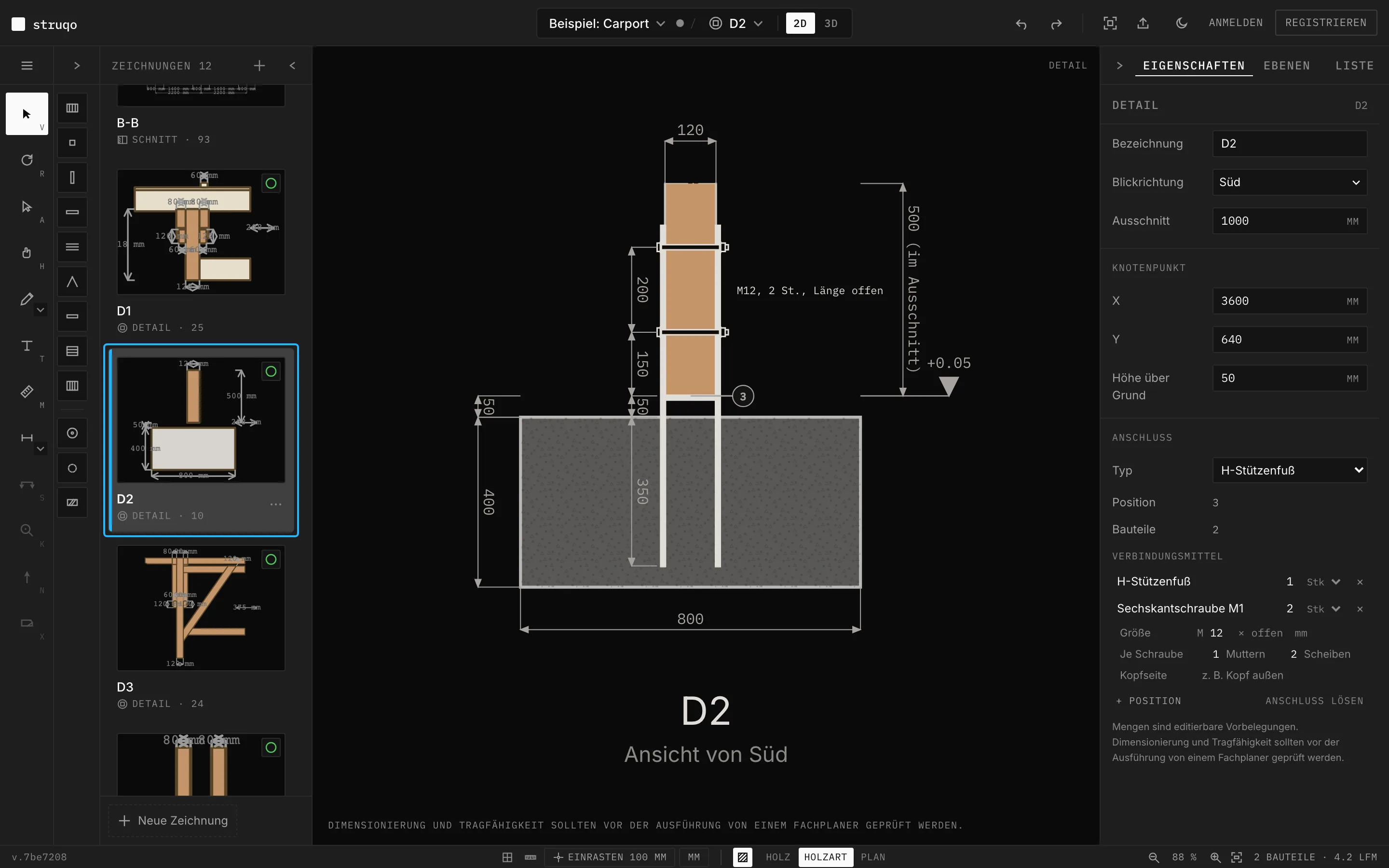Select the measure ruler tool
The height and width of the screenshot is (868, 1389).
(x=27, y=392)
